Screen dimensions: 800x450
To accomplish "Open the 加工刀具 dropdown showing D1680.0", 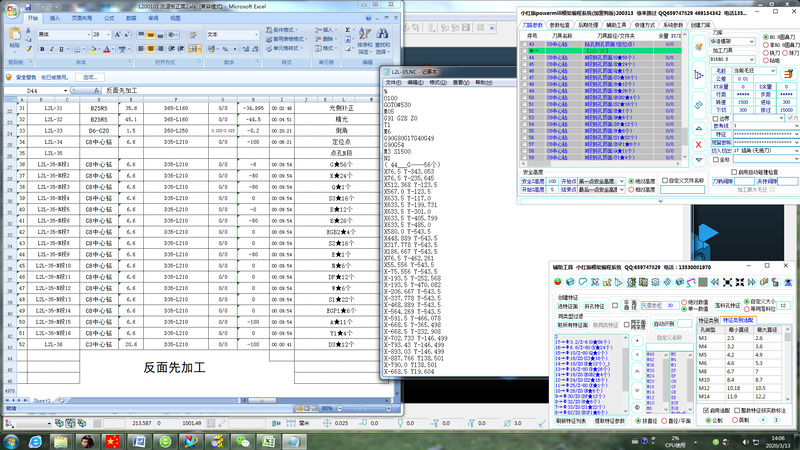I will coord(732,59).
